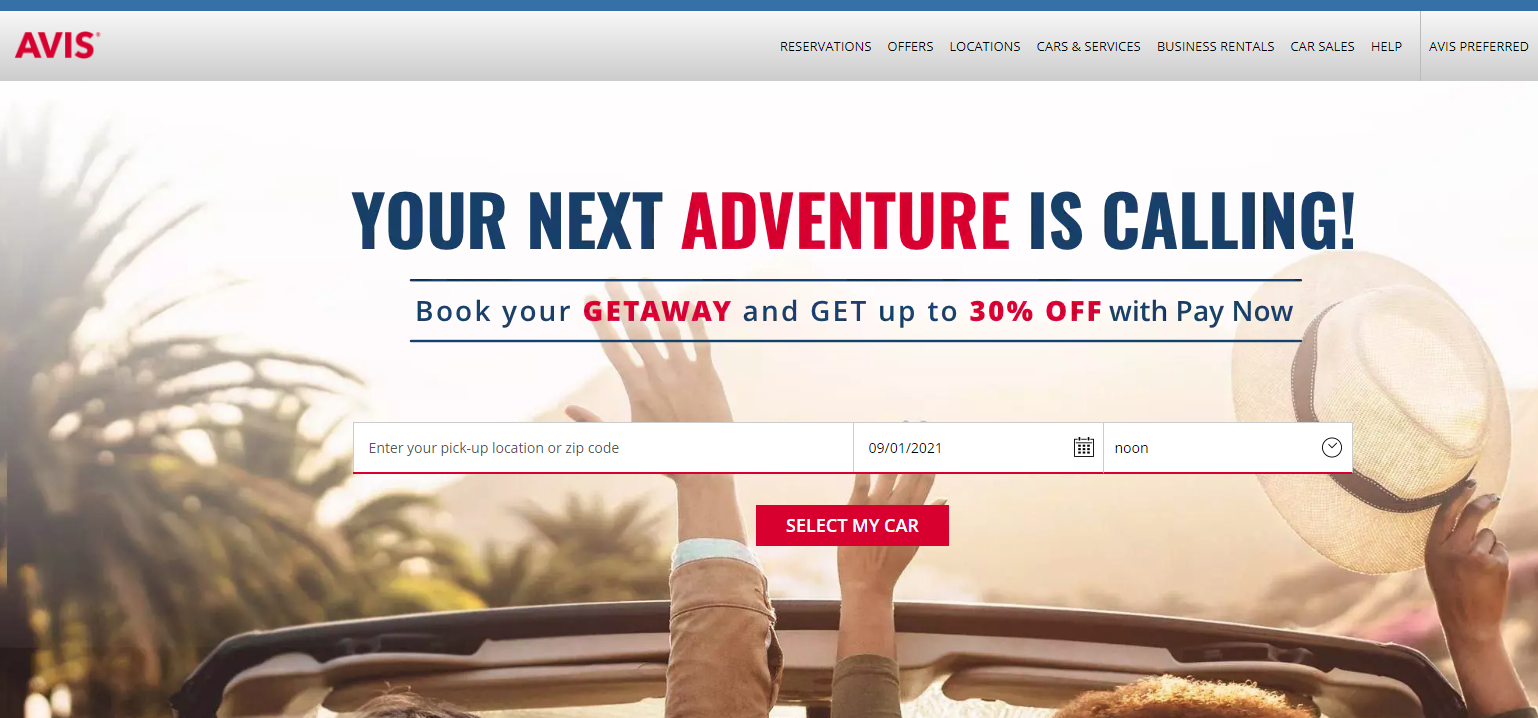This screenshot has width=1538, height=718.
Task: Click the clock icon in time field
Action: [x=1331, y=447]
